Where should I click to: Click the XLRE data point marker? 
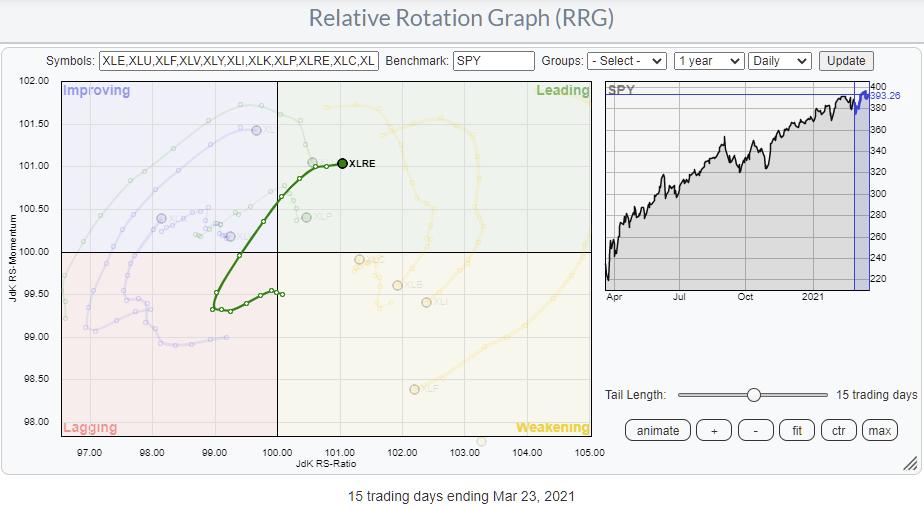click(342, 163)
